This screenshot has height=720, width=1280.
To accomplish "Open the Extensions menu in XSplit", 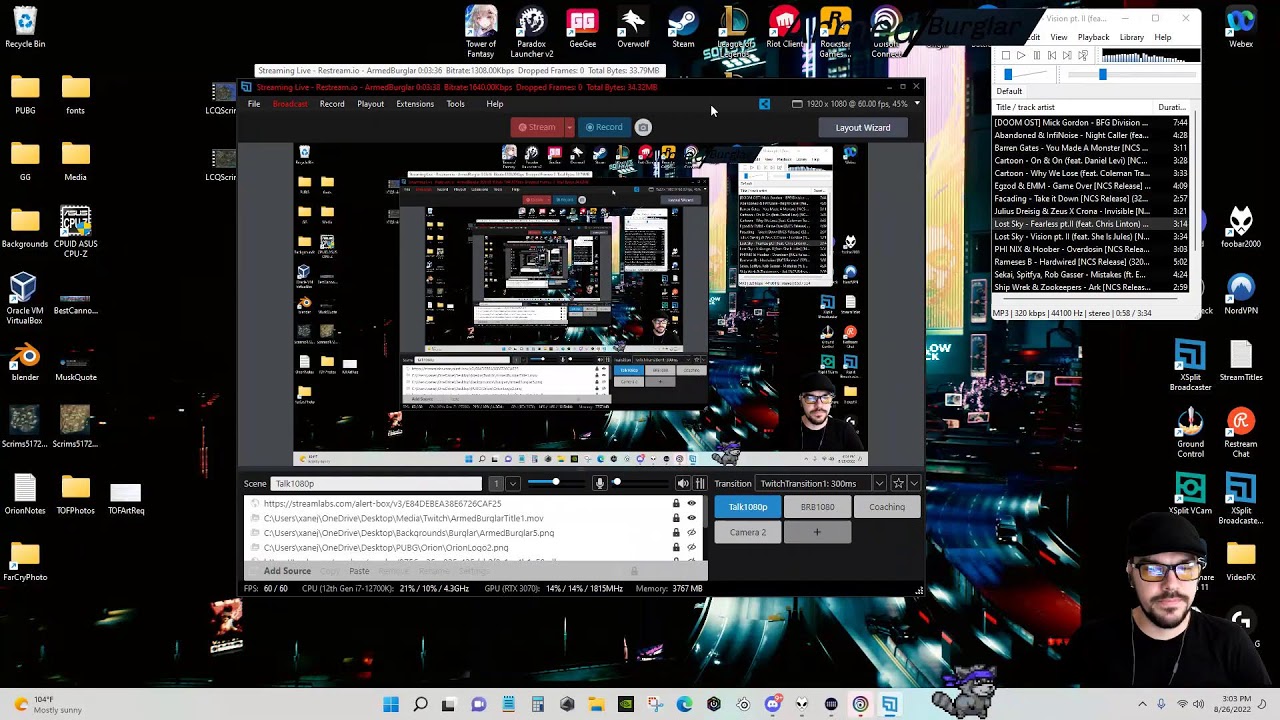I will click(415, 104).
